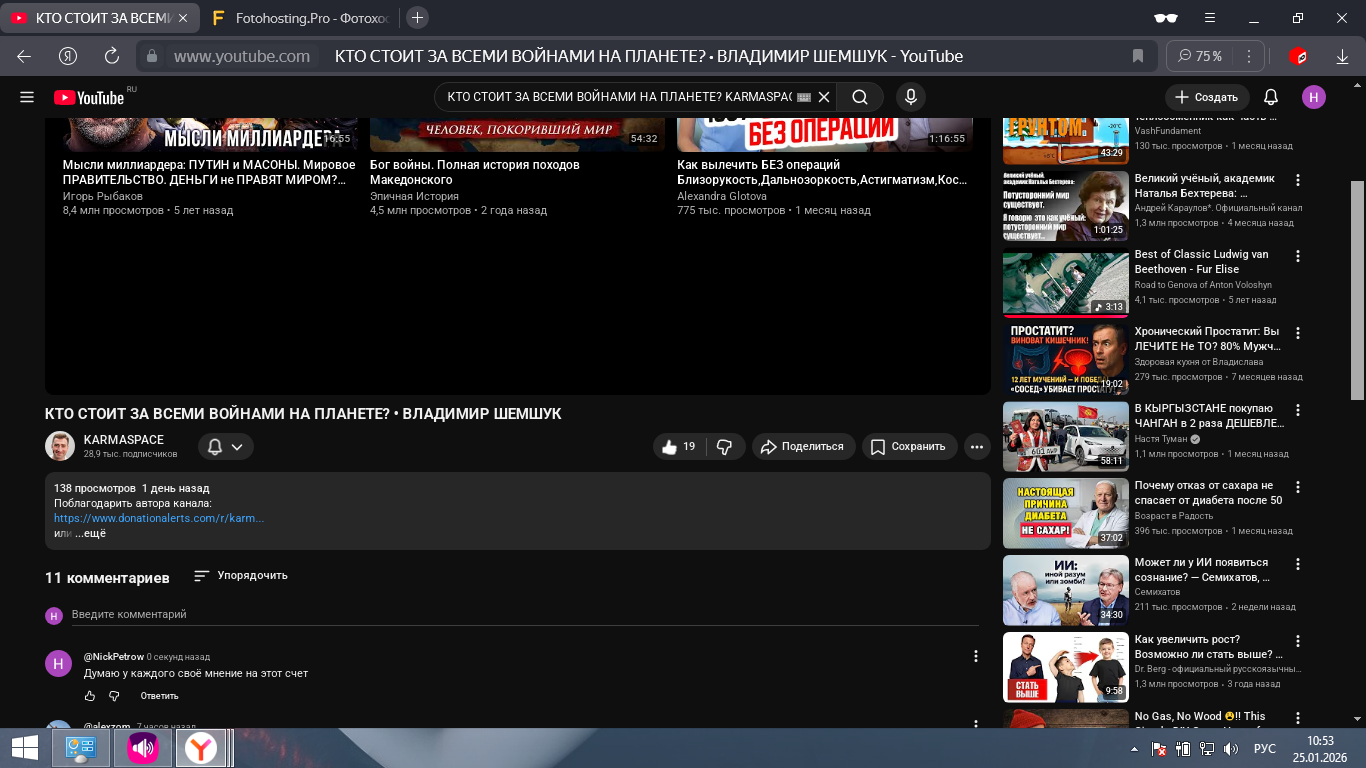This screenshot has width=1366, height=768.
Task: Dislike the @NickPetrow comment
Action: point(114,696)
